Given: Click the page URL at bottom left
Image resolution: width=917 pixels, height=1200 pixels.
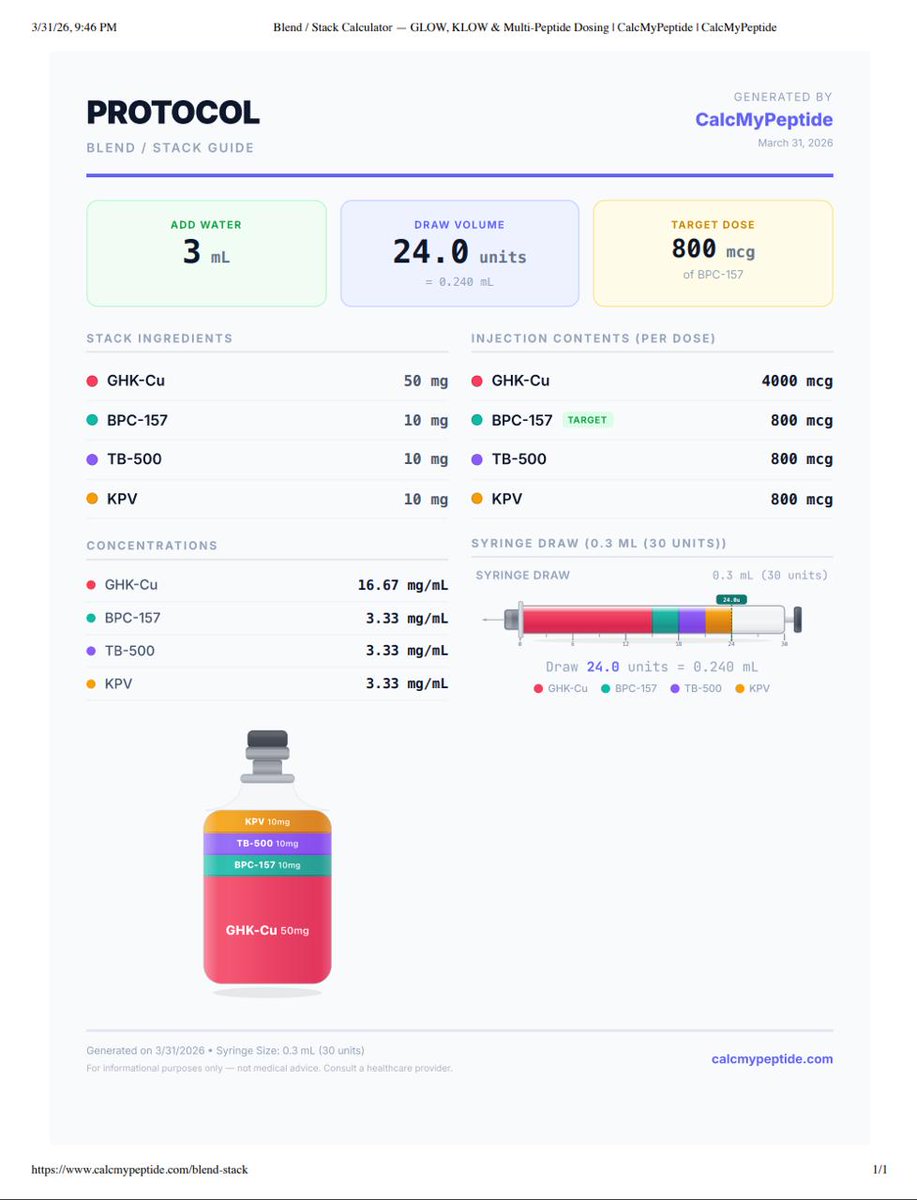Looking at the screenshot, I should pyautogui.click(x=139, y=1169).
